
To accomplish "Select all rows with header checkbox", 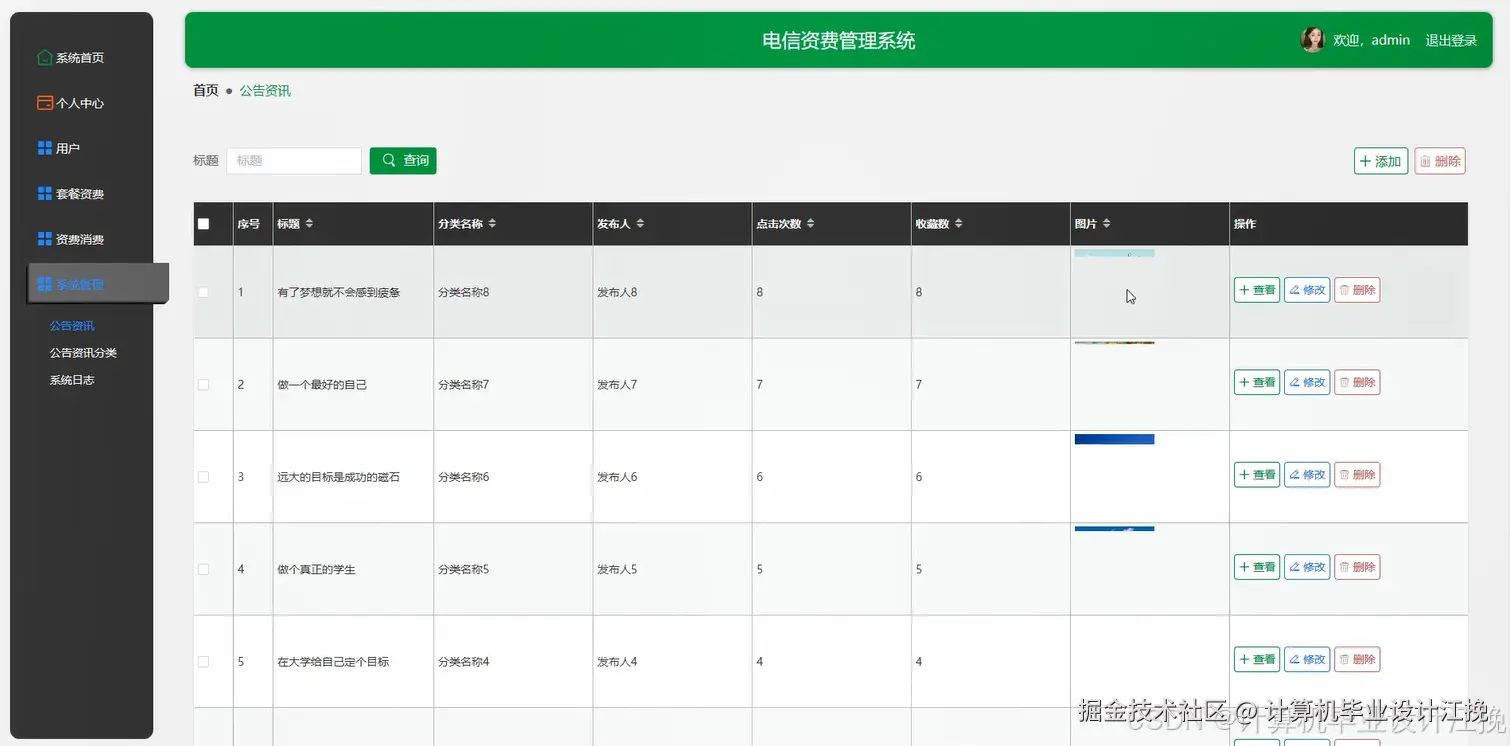I will coord(204,224).
